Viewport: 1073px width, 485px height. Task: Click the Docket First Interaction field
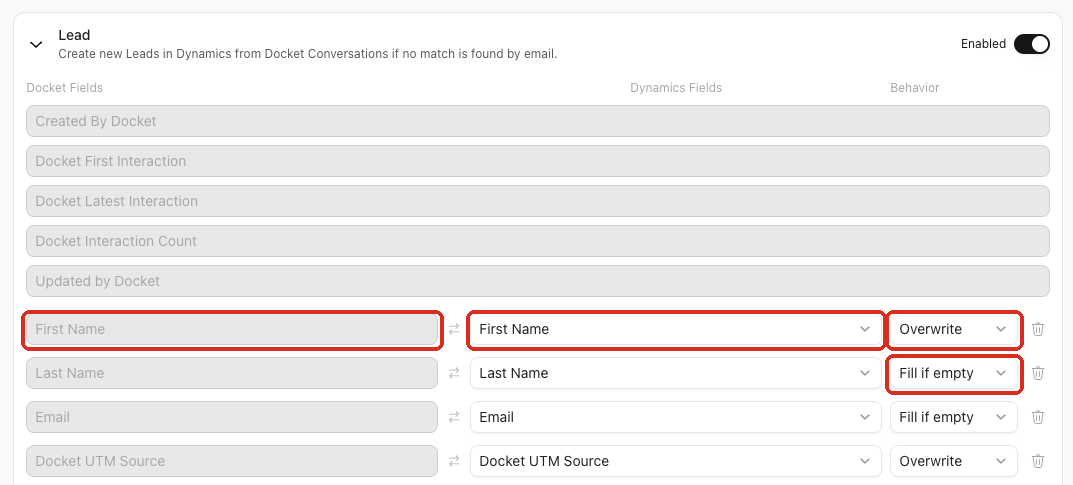(x=538, y=161)
